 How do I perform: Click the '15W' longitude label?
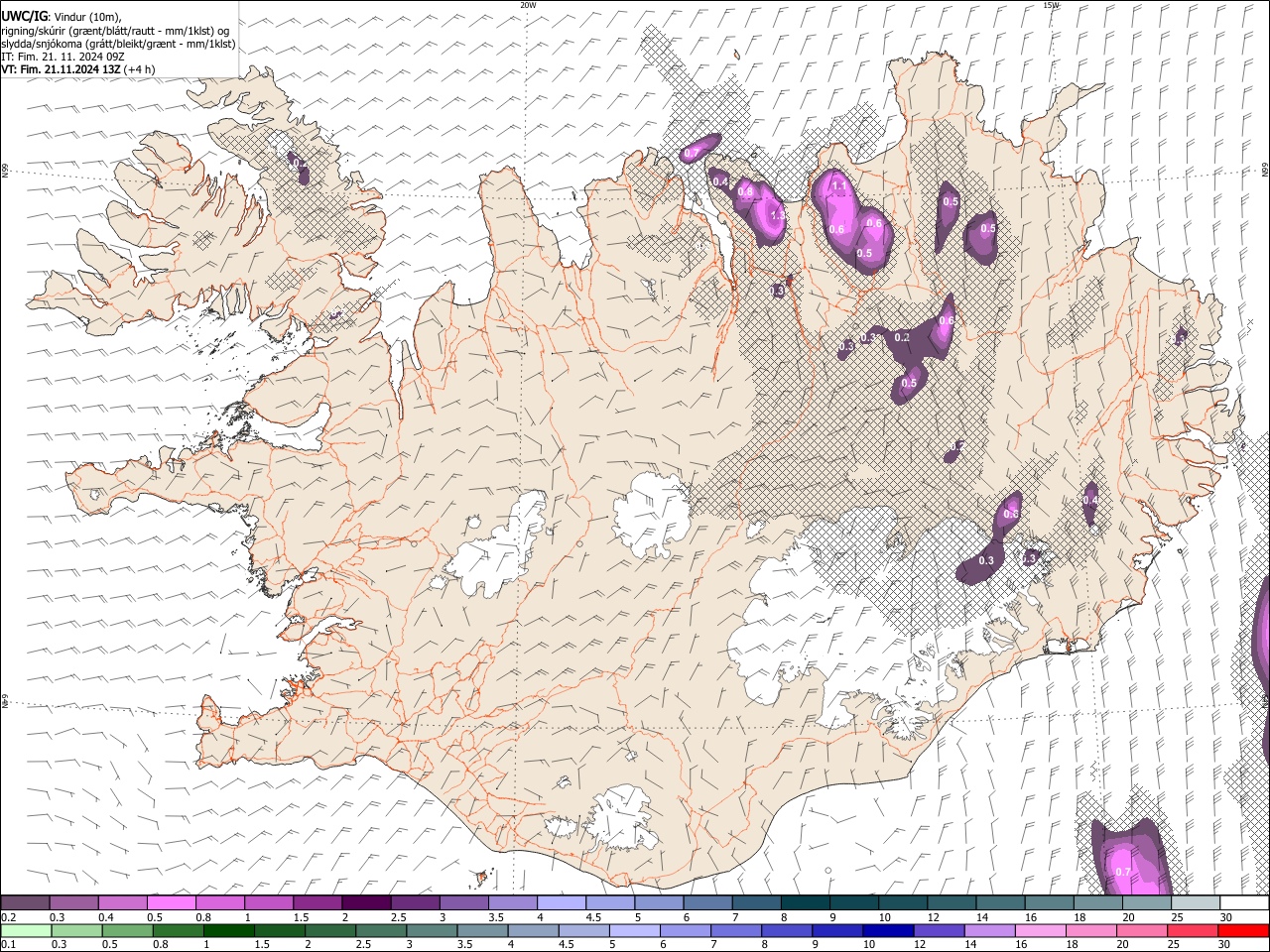[1051, 5]
